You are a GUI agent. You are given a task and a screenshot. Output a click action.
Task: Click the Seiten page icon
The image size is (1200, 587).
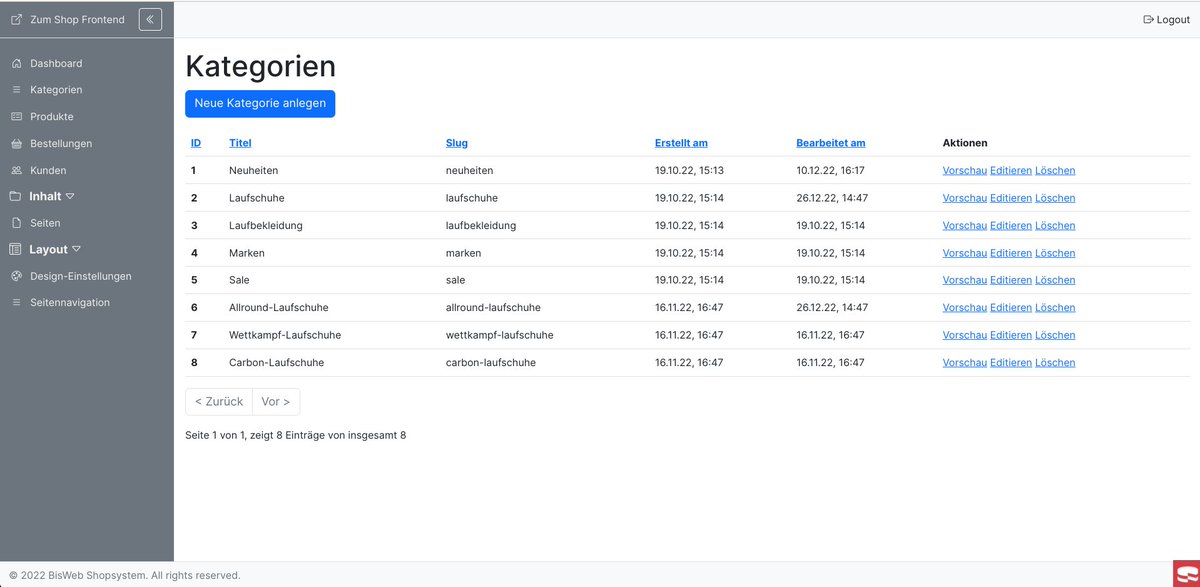coord(16,223)
